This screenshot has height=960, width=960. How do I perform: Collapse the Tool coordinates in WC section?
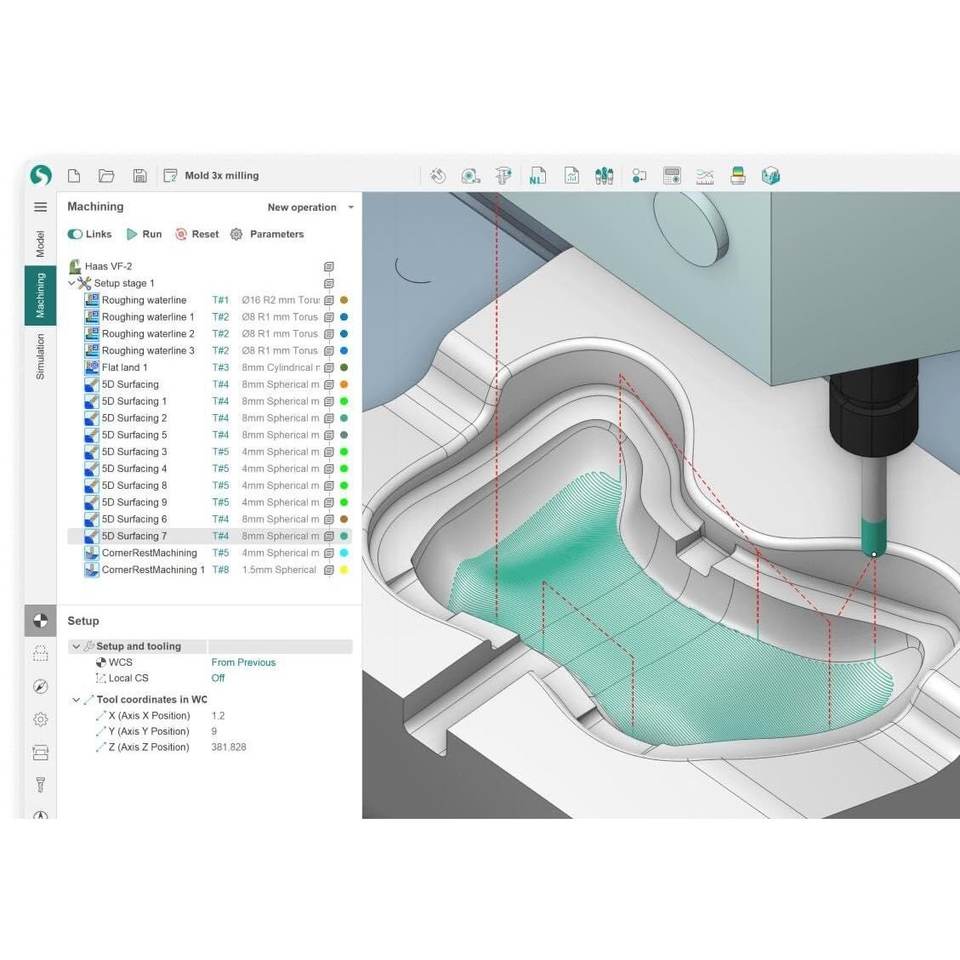coord(76,700)
